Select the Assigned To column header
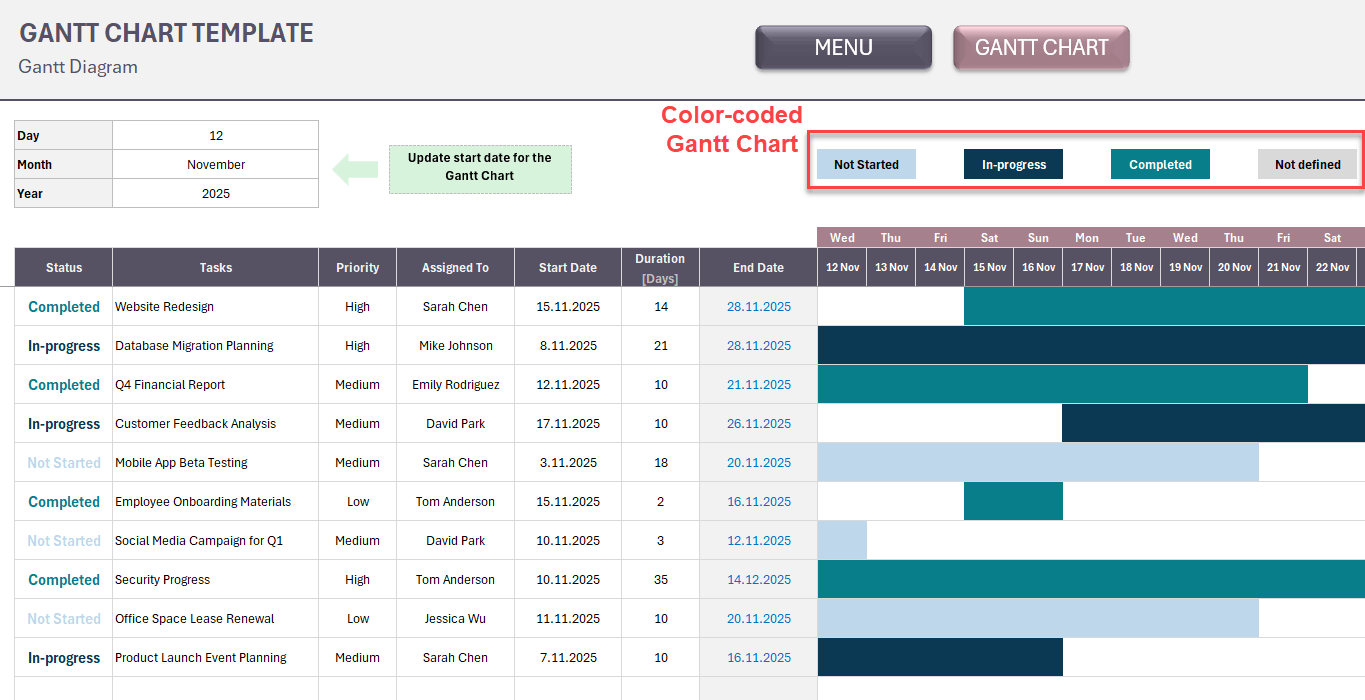 pos(455,268)
